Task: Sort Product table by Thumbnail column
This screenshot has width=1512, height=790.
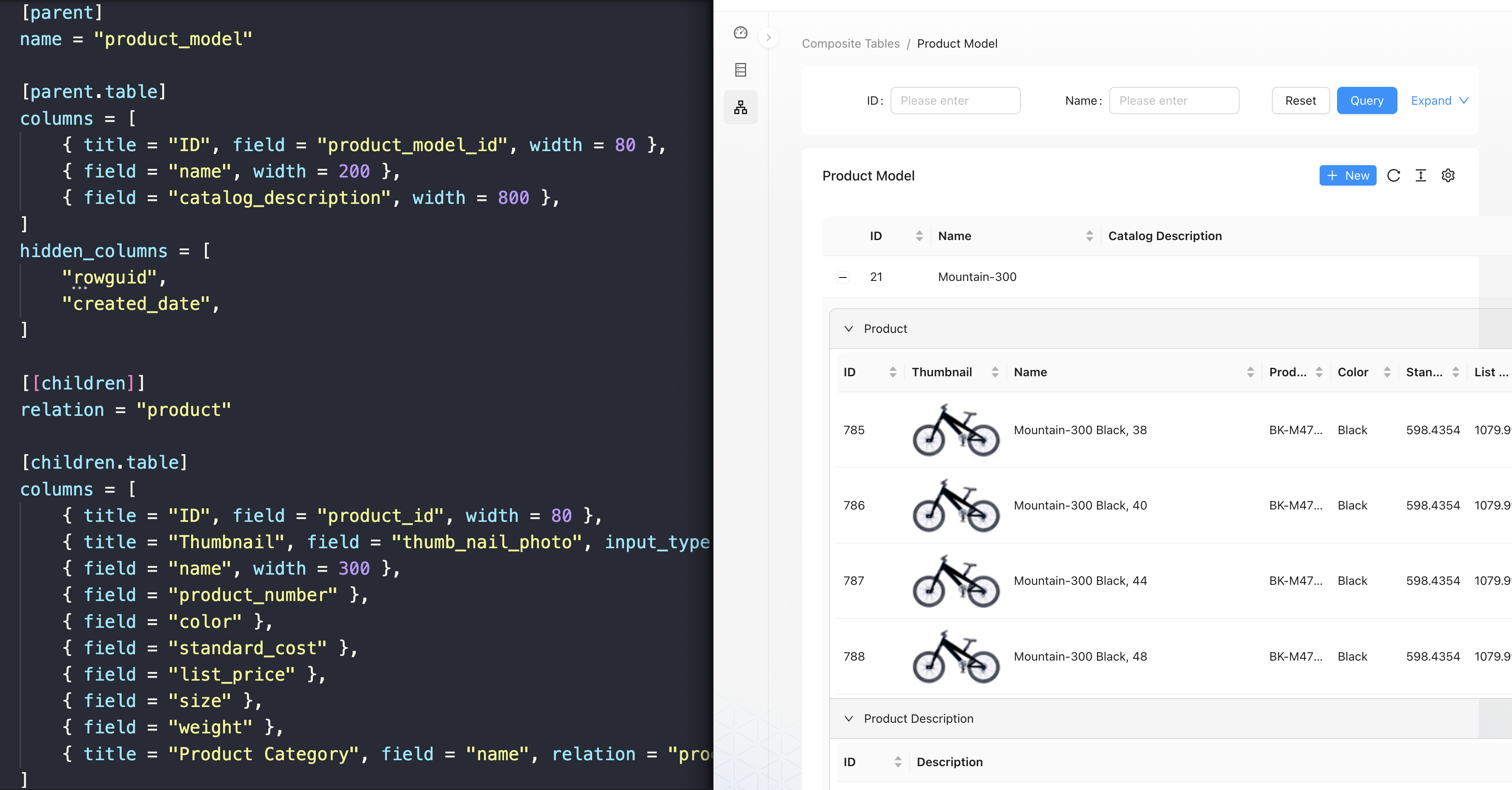Action: tap(995, 372)
